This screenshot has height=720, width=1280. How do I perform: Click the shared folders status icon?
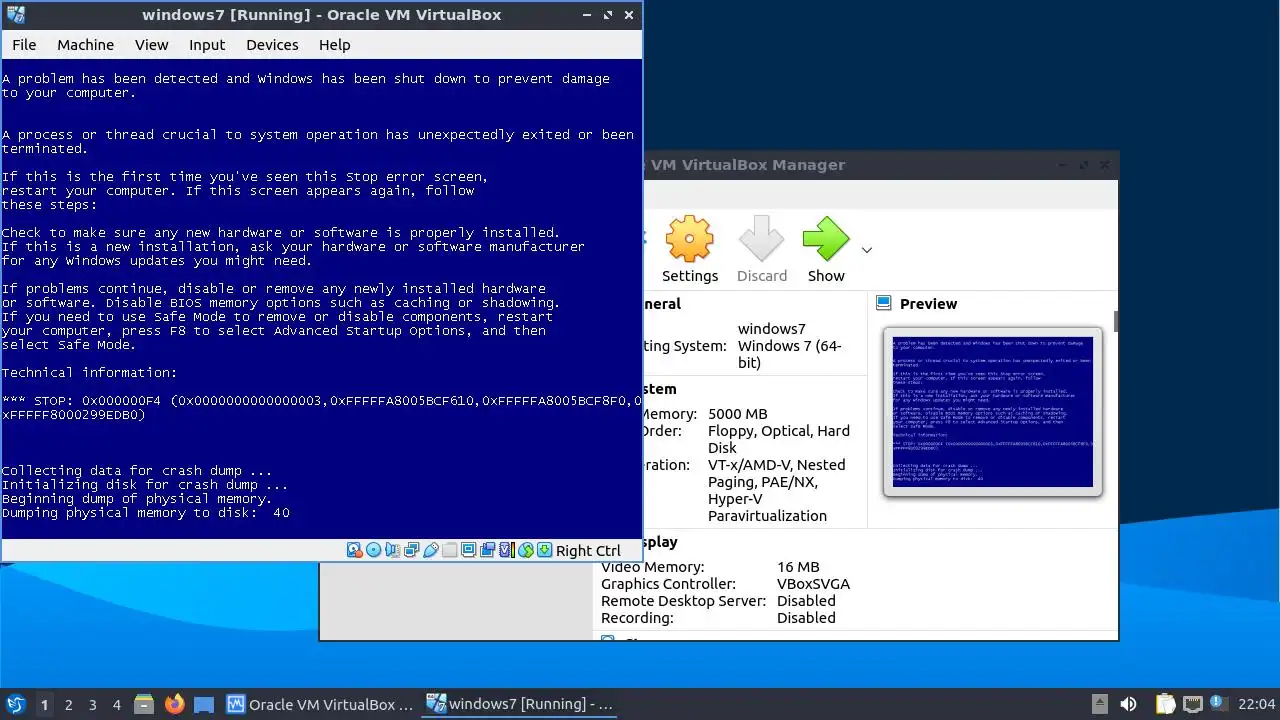(449, 550)
